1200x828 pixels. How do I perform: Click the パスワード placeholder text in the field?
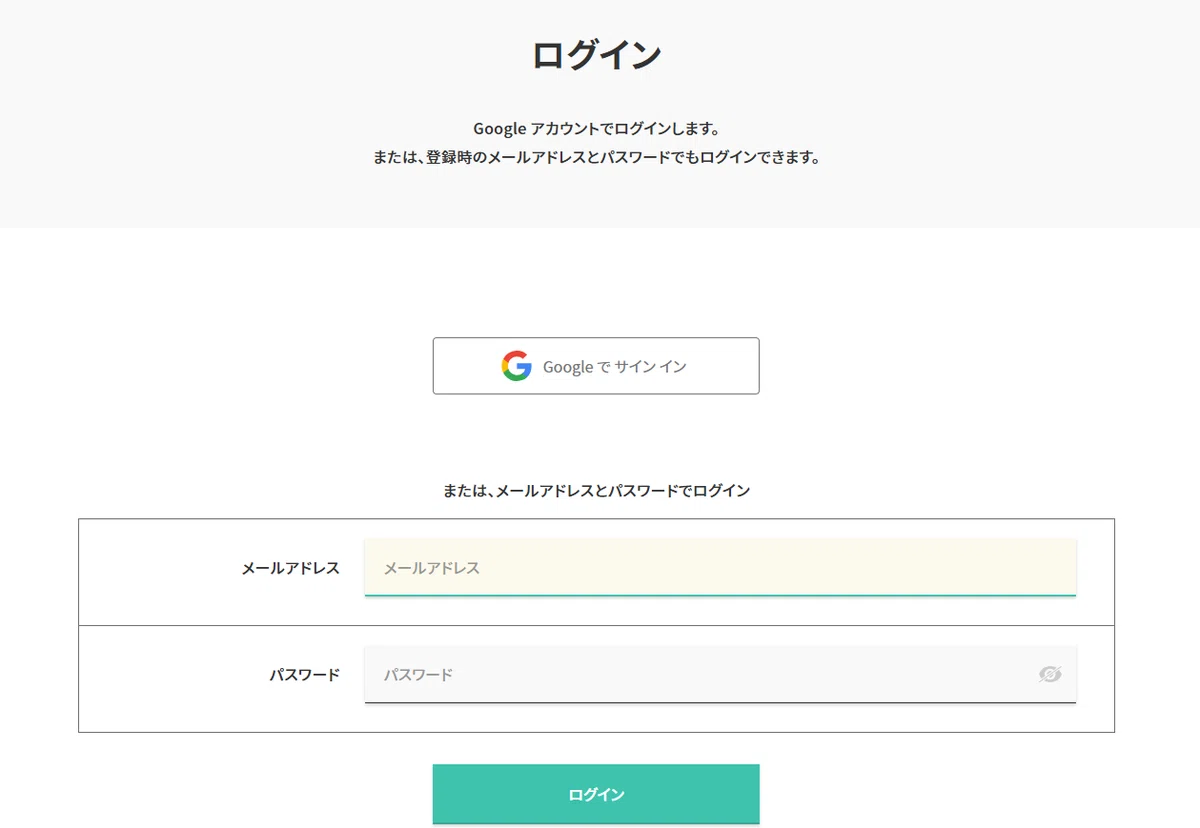[x=418, y=675]
